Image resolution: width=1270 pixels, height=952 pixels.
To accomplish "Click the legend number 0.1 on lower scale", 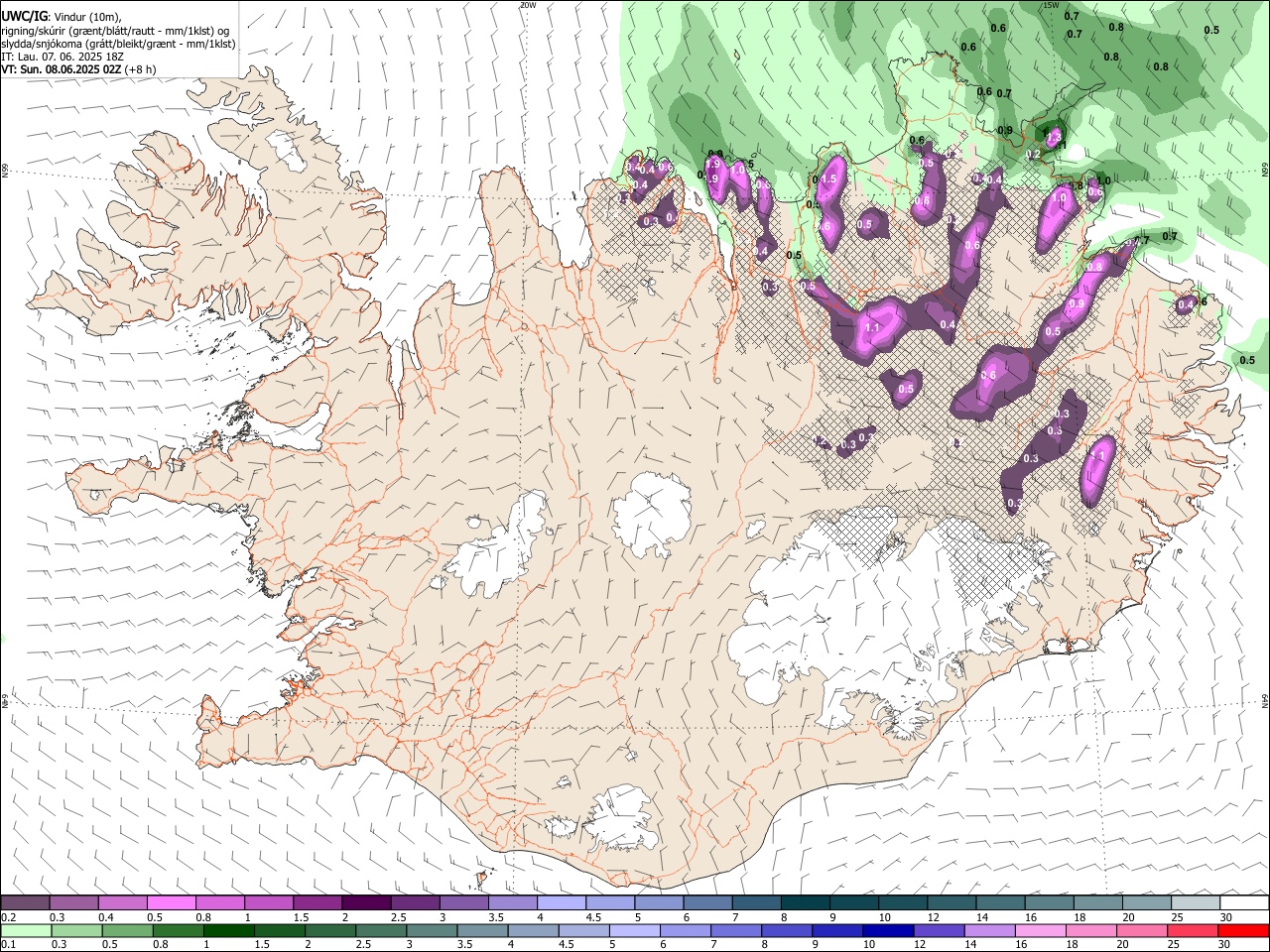I will (x=8, y=944).
